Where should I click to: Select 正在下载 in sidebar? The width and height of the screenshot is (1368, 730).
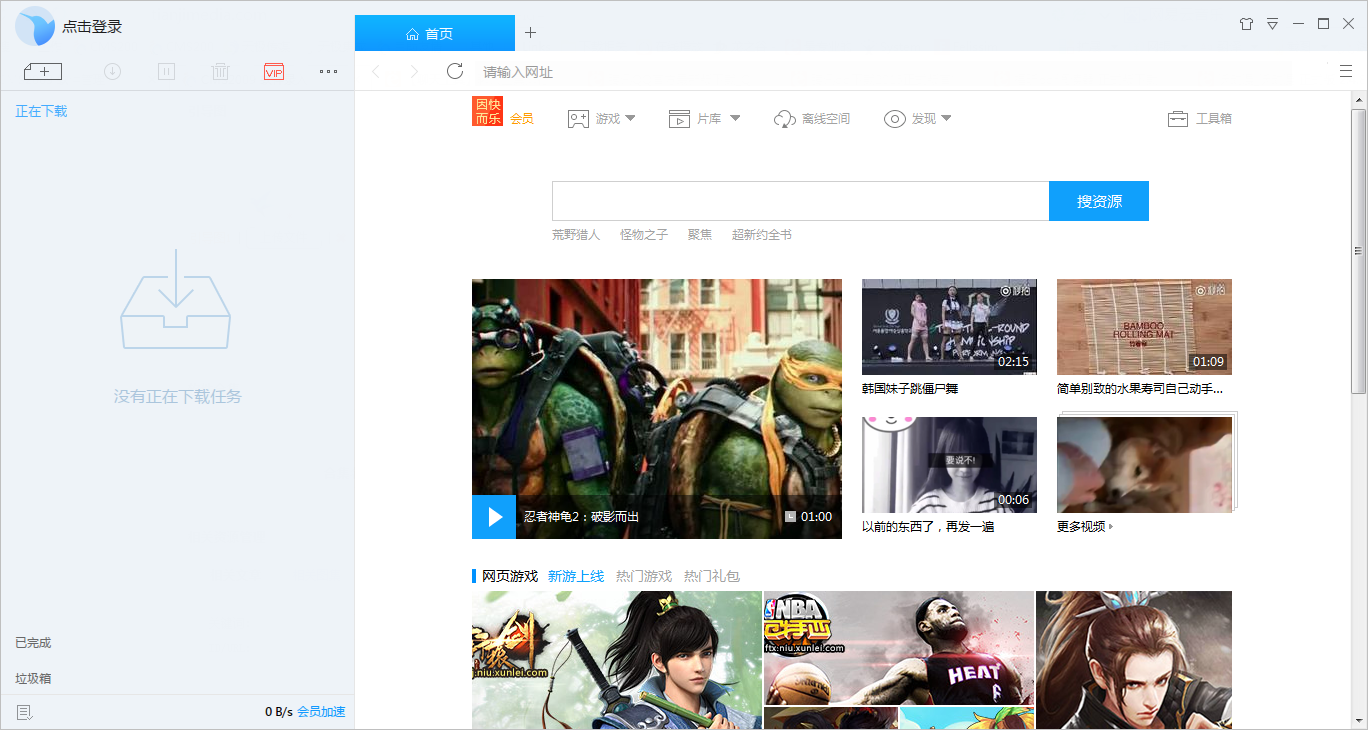coord(41,111)
